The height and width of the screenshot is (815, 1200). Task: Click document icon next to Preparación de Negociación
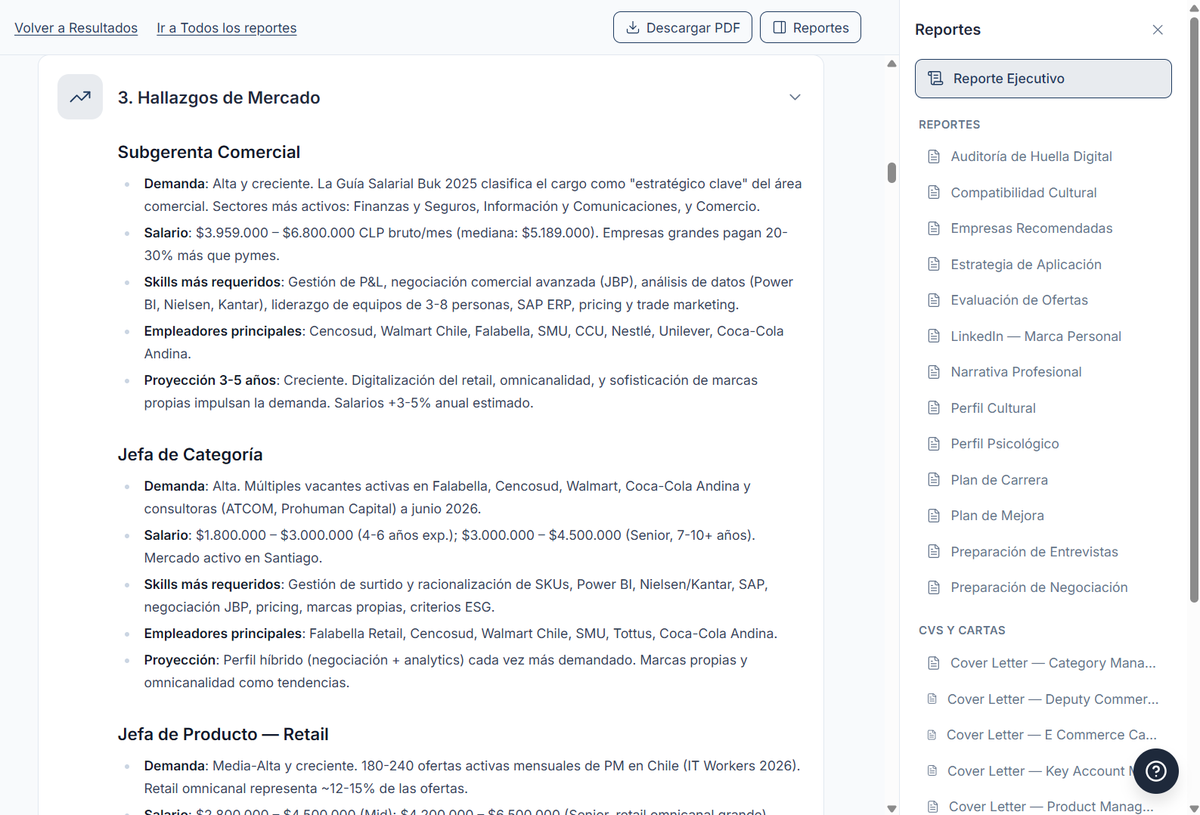pos(934,588)
